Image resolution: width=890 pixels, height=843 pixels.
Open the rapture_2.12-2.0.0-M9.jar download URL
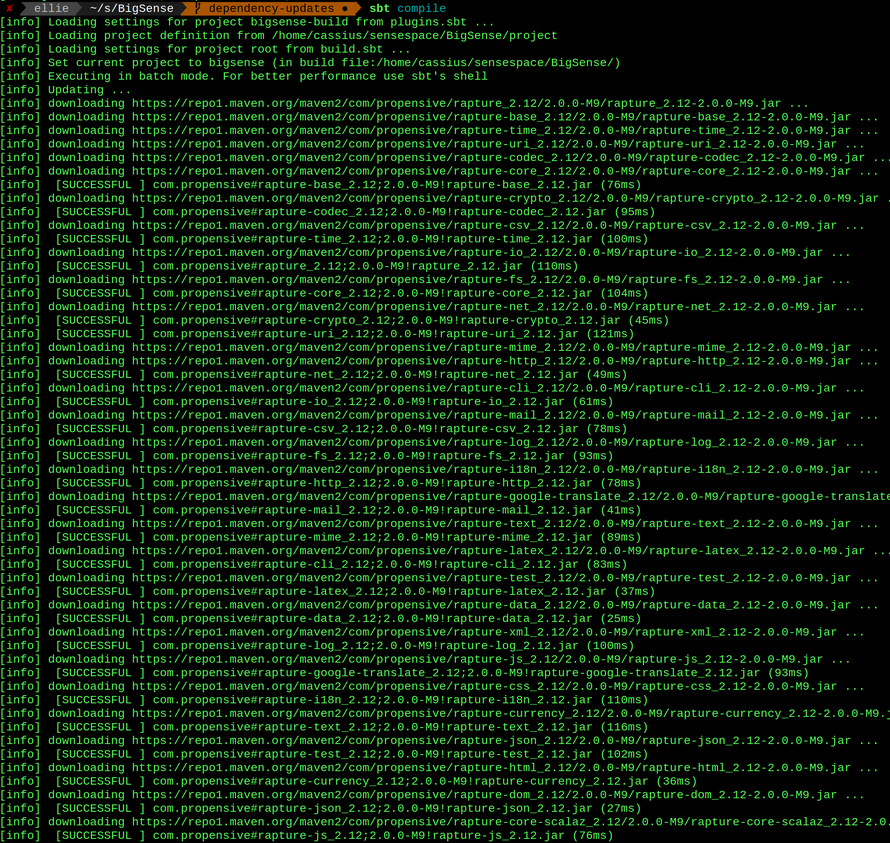point(457,103)
